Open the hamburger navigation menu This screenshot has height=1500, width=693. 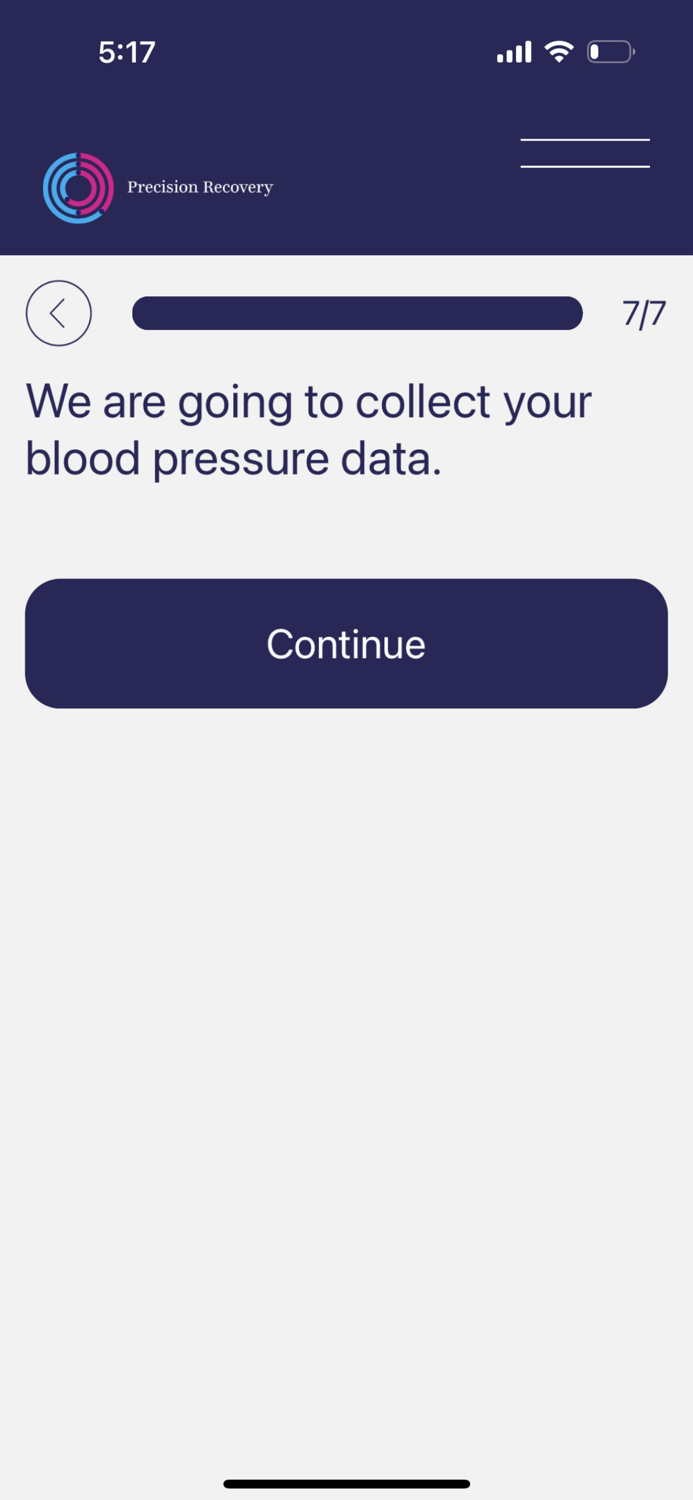[x=584, y=152]
